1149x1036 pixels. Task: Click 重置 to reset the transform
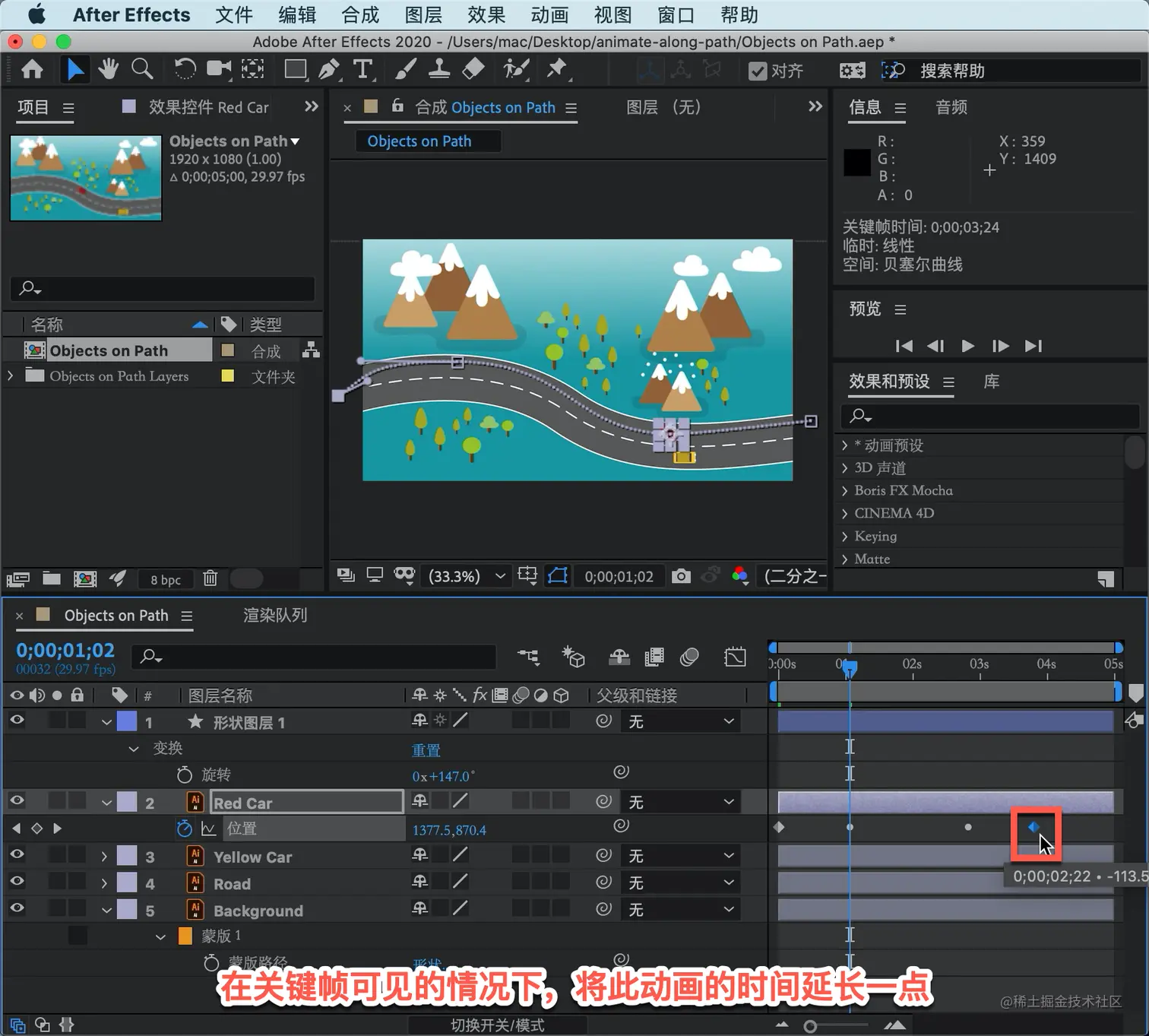[x=426, y=750]
